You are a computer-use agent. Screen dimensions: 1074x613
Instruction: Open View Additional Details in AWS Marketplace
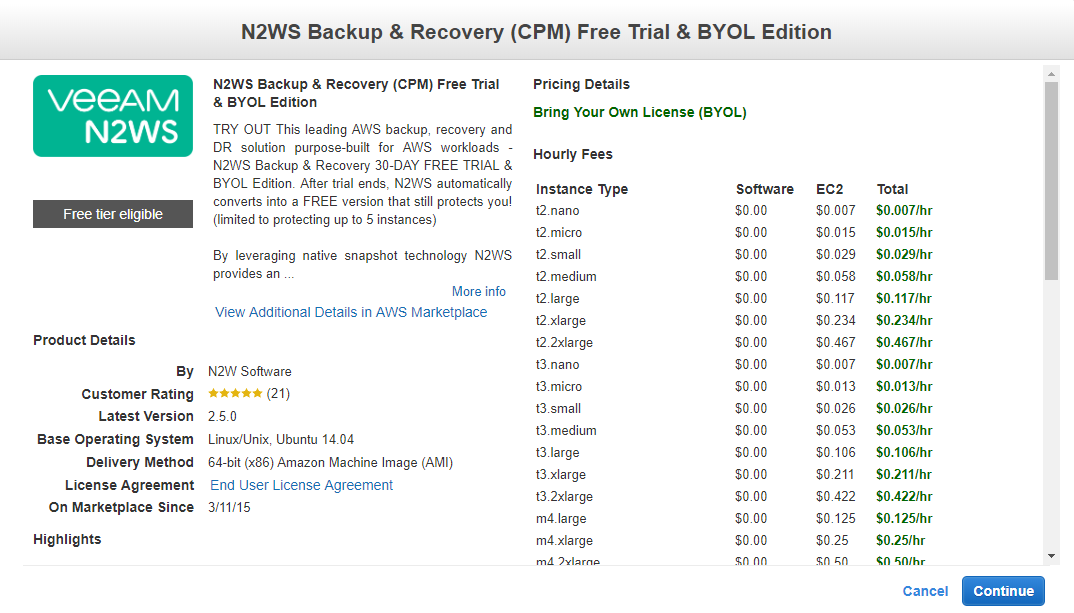coord(351,312)
